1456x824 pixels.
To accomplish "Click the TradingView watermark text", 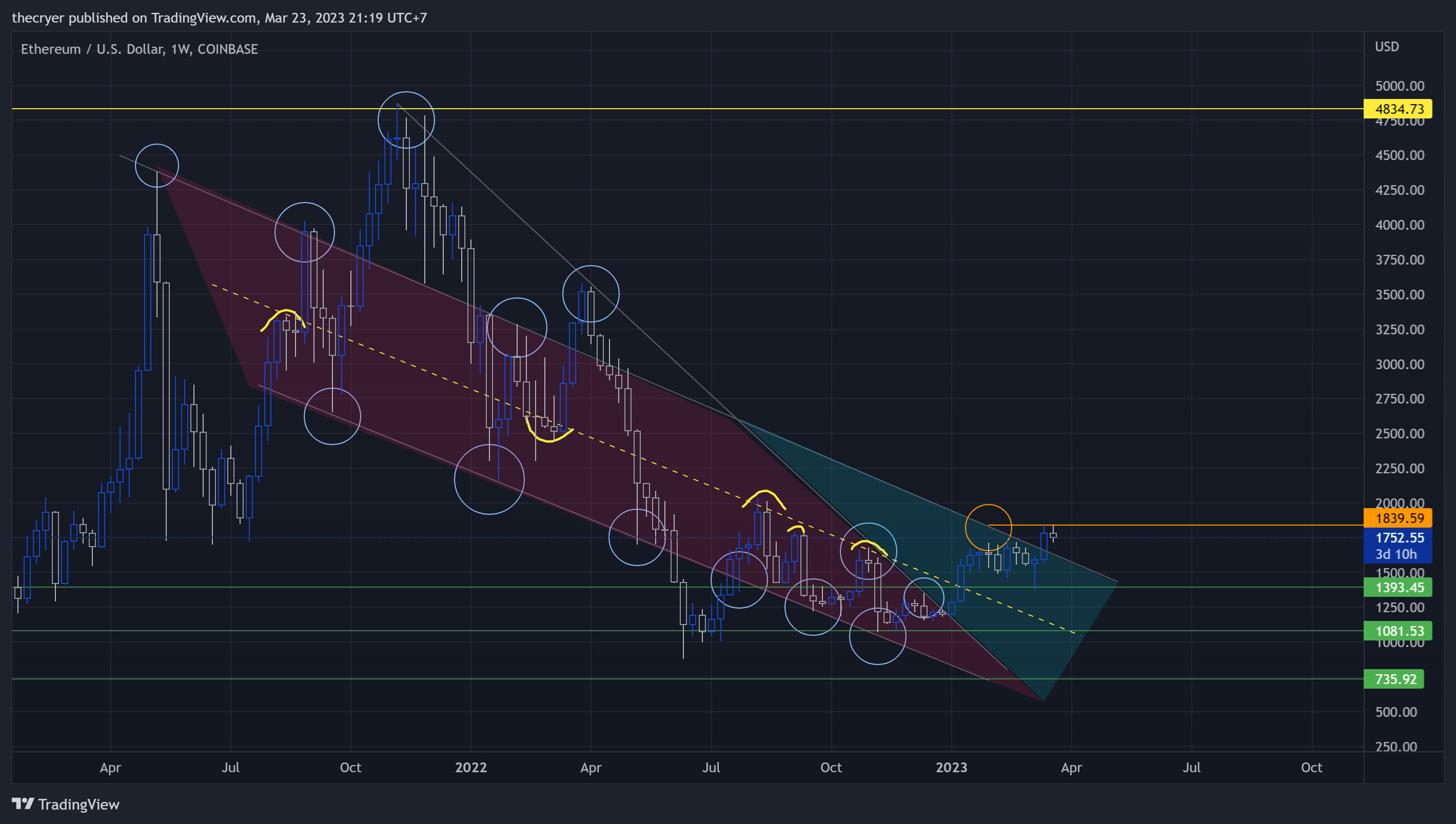I will [x=78, y=804].
